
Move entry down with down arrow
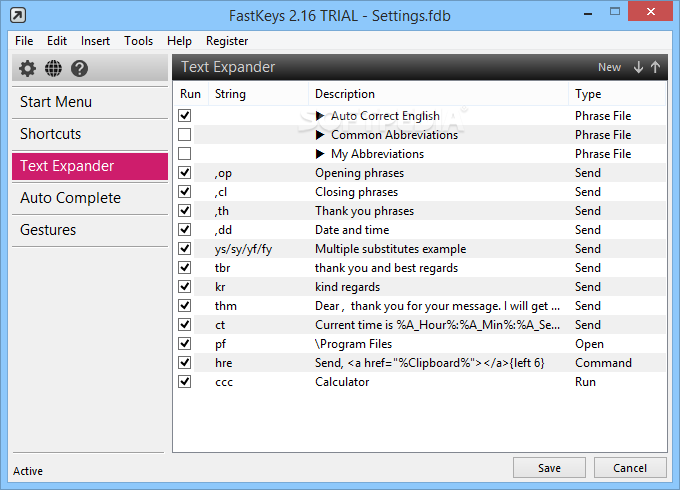click(638, 67)
